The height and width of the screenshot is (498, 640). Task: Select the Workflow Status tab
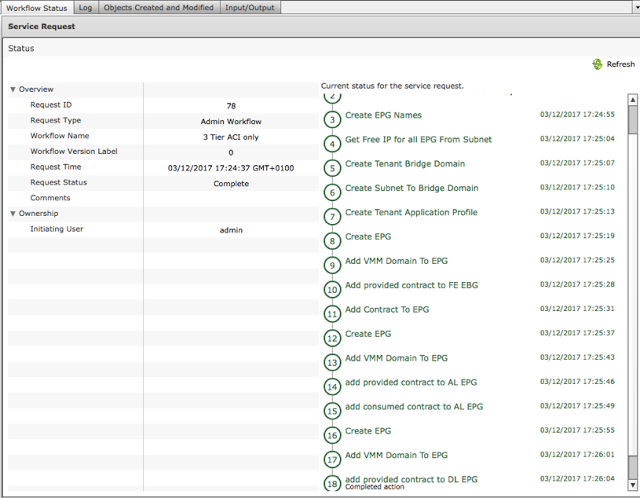[37, 7]
